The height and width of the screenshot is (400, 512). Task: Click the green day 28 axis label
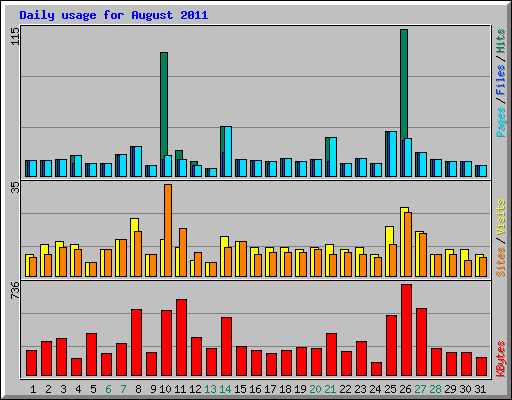(435, 389)
